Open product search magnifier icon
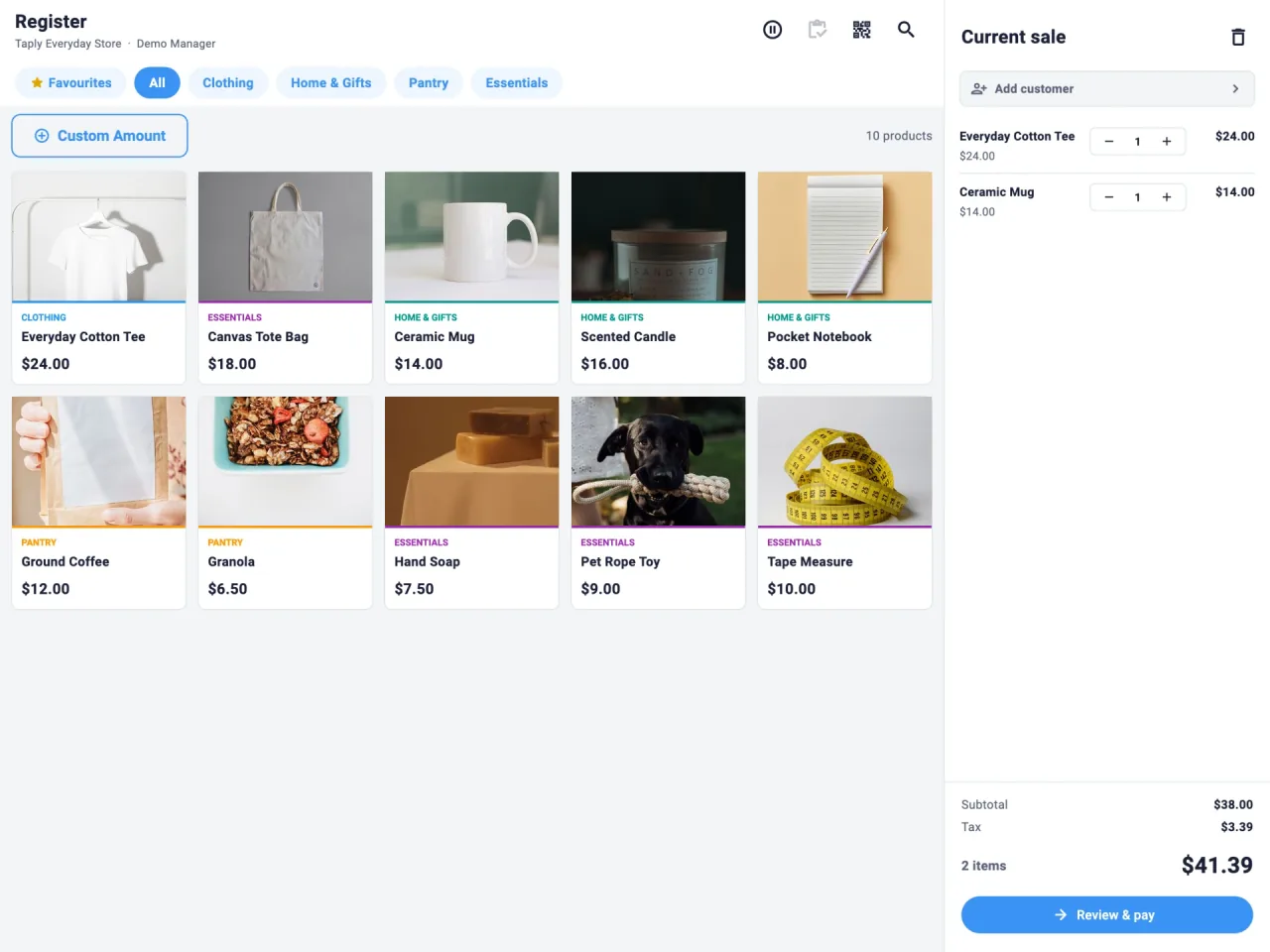Viewport: 1270px width, 952px height. pos(906,30)
